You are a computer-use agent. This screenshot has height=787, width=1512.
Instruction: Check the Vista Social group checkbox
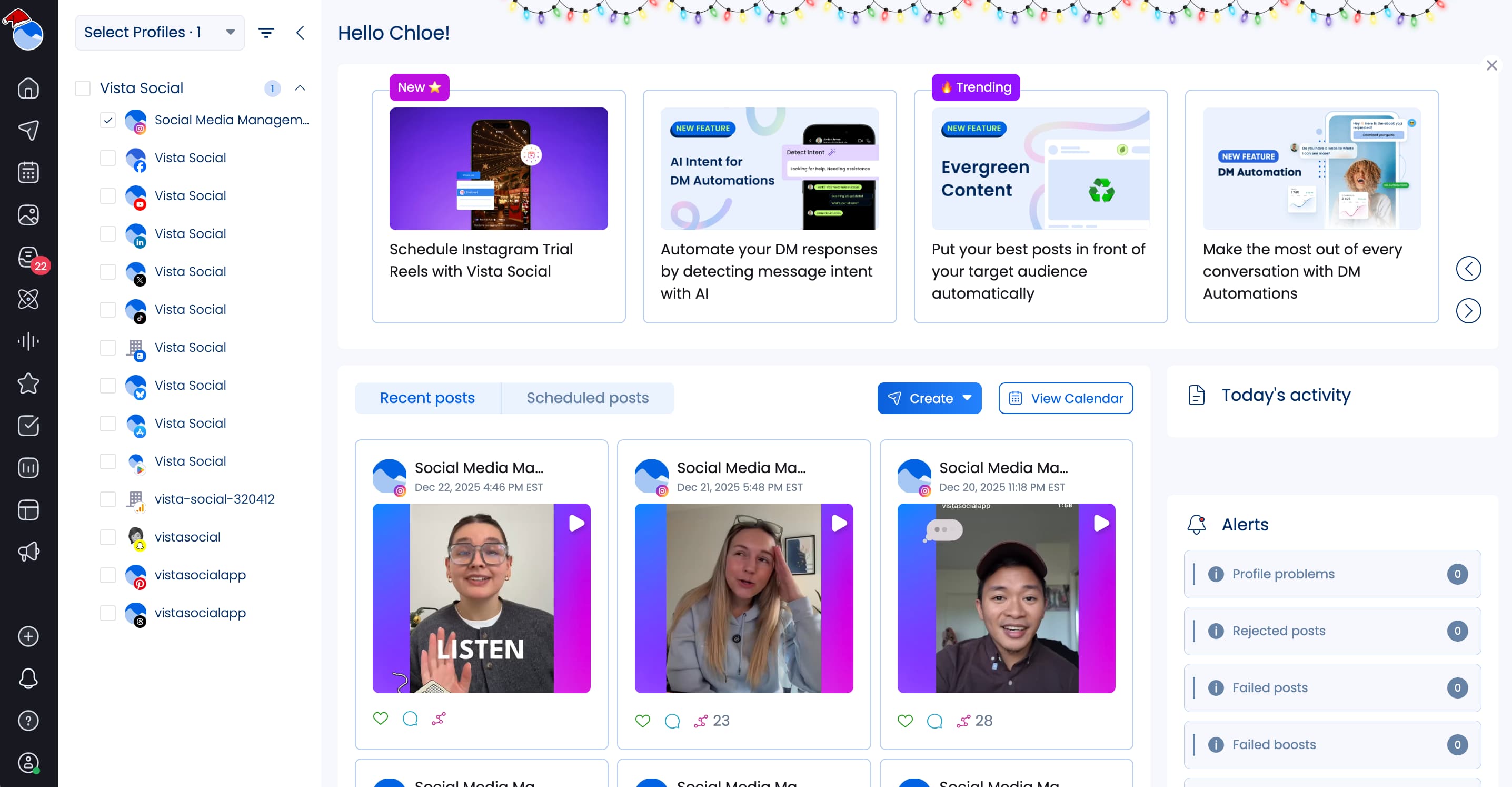(x=83, y=88)
